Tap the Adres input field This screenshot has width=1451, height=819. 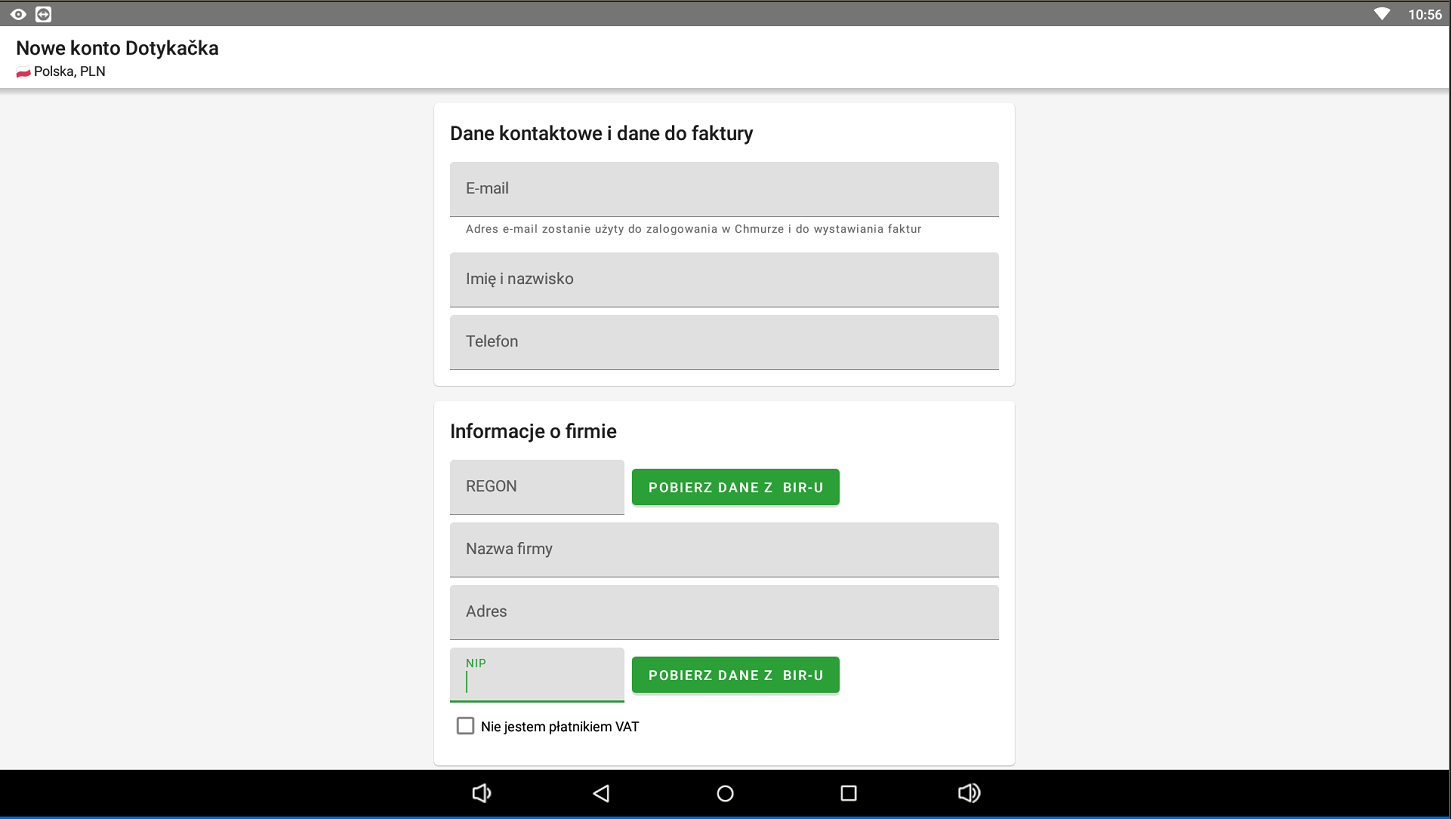[x=724, y=612]
